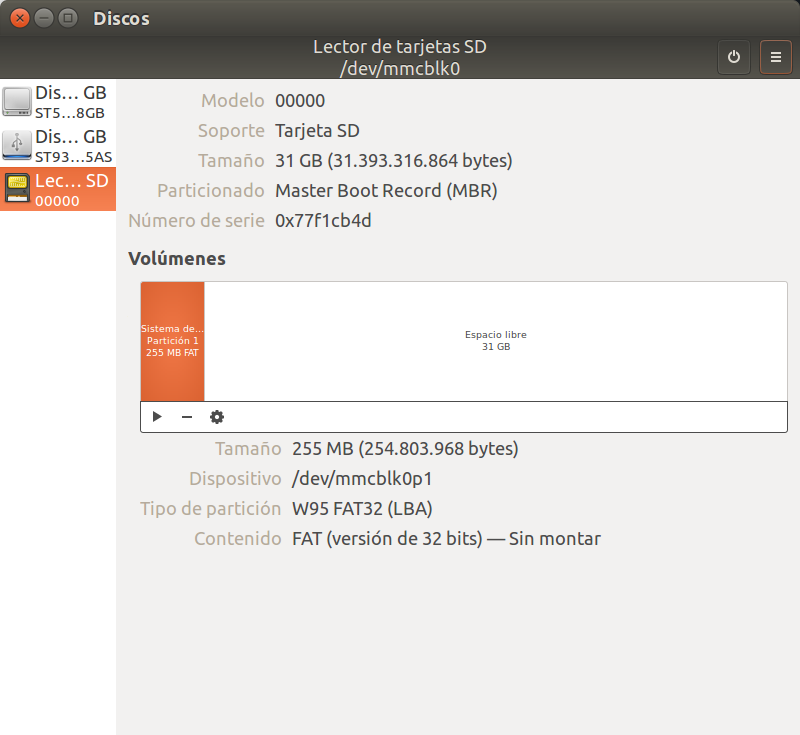Select the USB disk ST93...5AS
This screenshot has width=800, height=735.
[58, 145]
